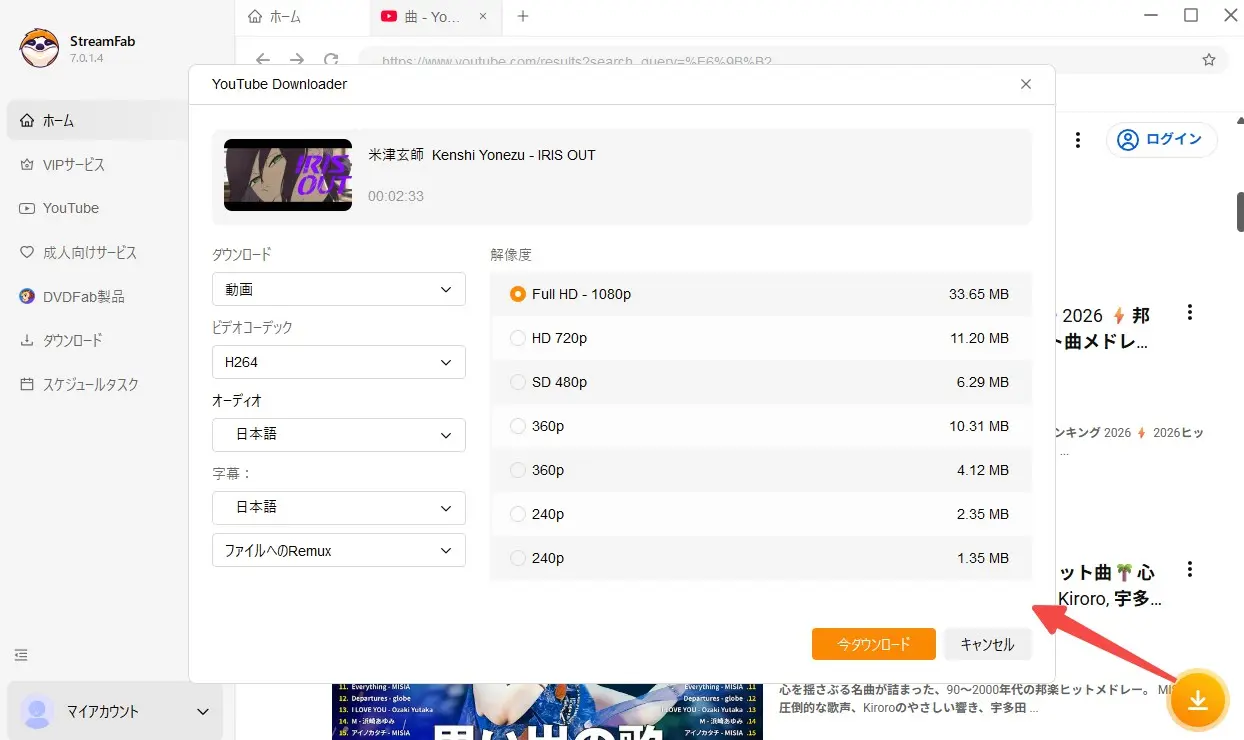Open three-dot menu for 2026 邦 video
This screenshot has width=1244, height=740.
pos(1189,313)
